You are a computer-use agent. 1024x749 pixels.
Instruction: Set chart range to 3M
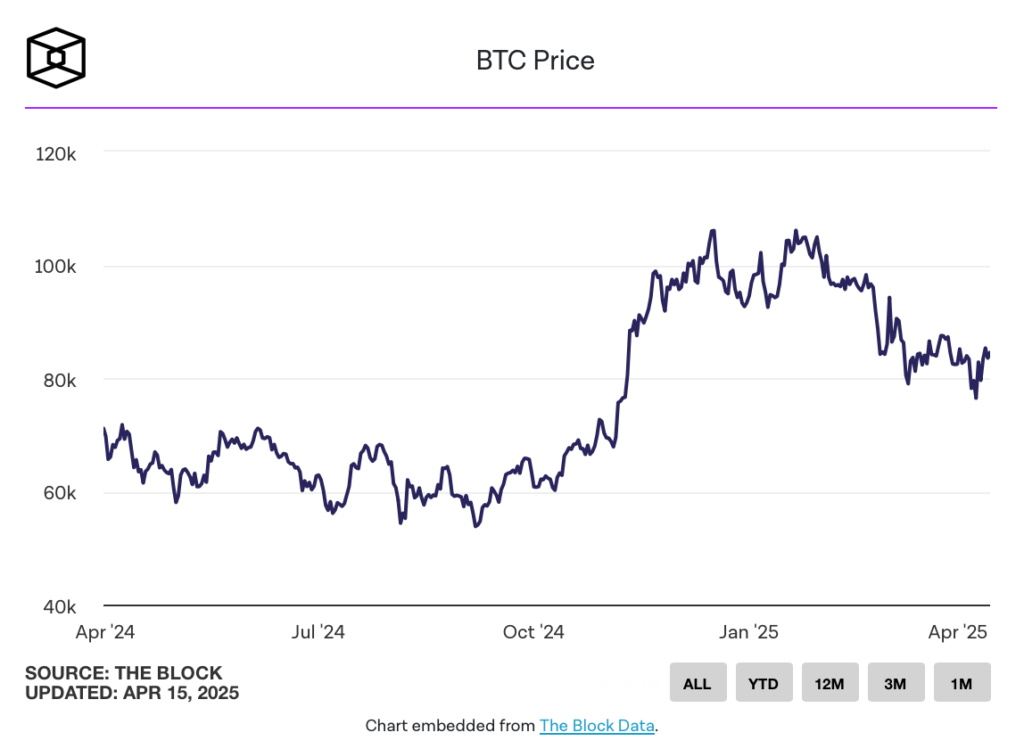click(x=895, y=683)
